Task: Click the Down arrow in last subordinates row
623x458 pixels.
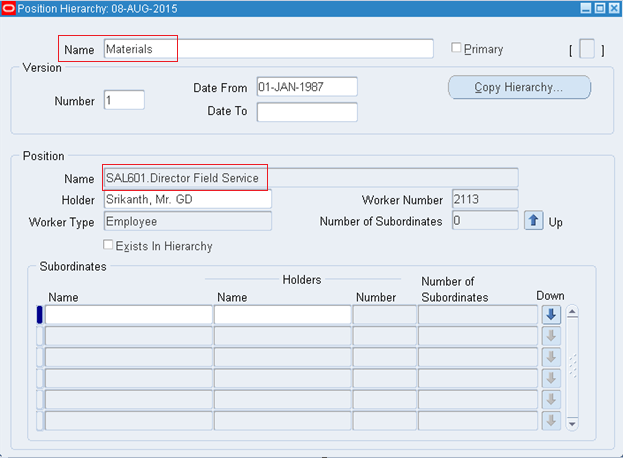Action: click(x=551, y=420)
